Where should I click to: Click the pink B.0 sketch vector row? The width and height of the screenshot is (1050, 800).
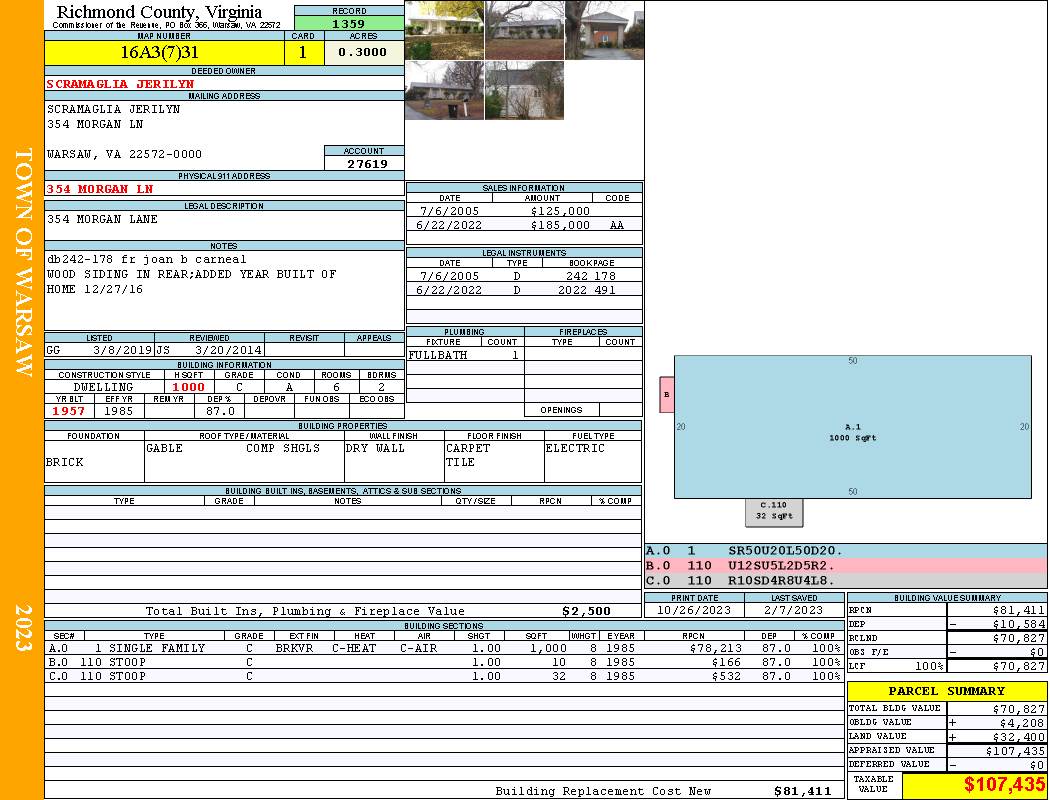[845, 565]
